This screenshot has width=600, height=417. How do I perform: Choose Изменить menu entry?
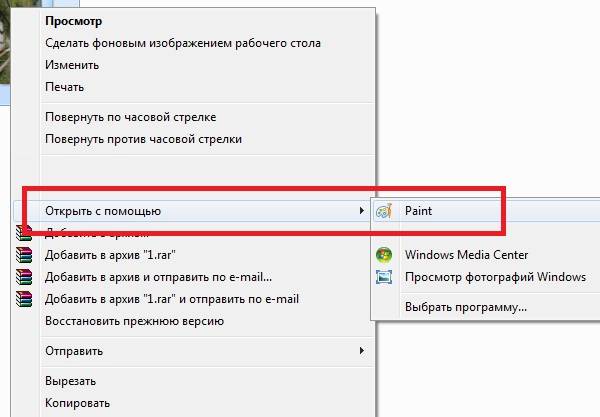[x=72, y=65]
